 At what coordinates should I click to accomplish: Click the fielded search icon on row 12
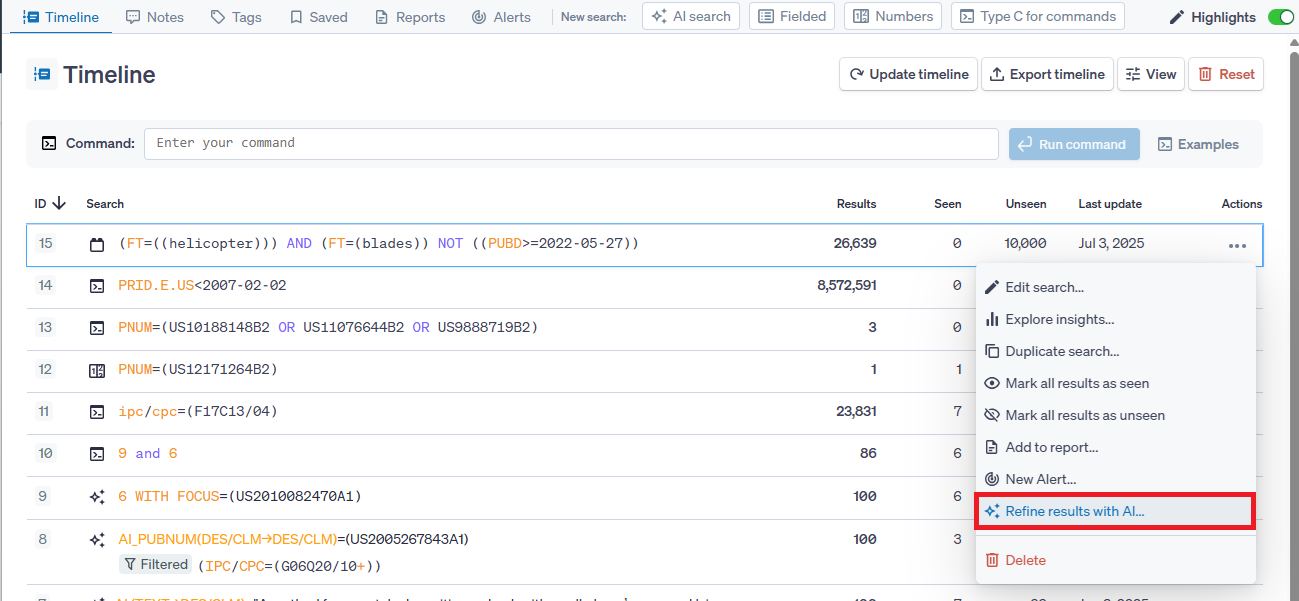(x=97, y=370)
